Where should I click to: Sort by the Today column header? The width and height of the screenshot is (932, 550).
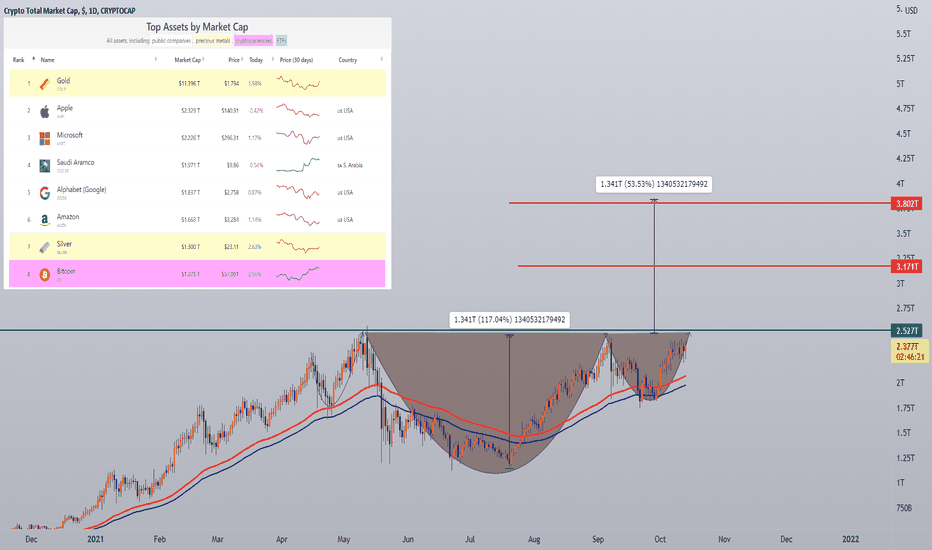point(256,60)
